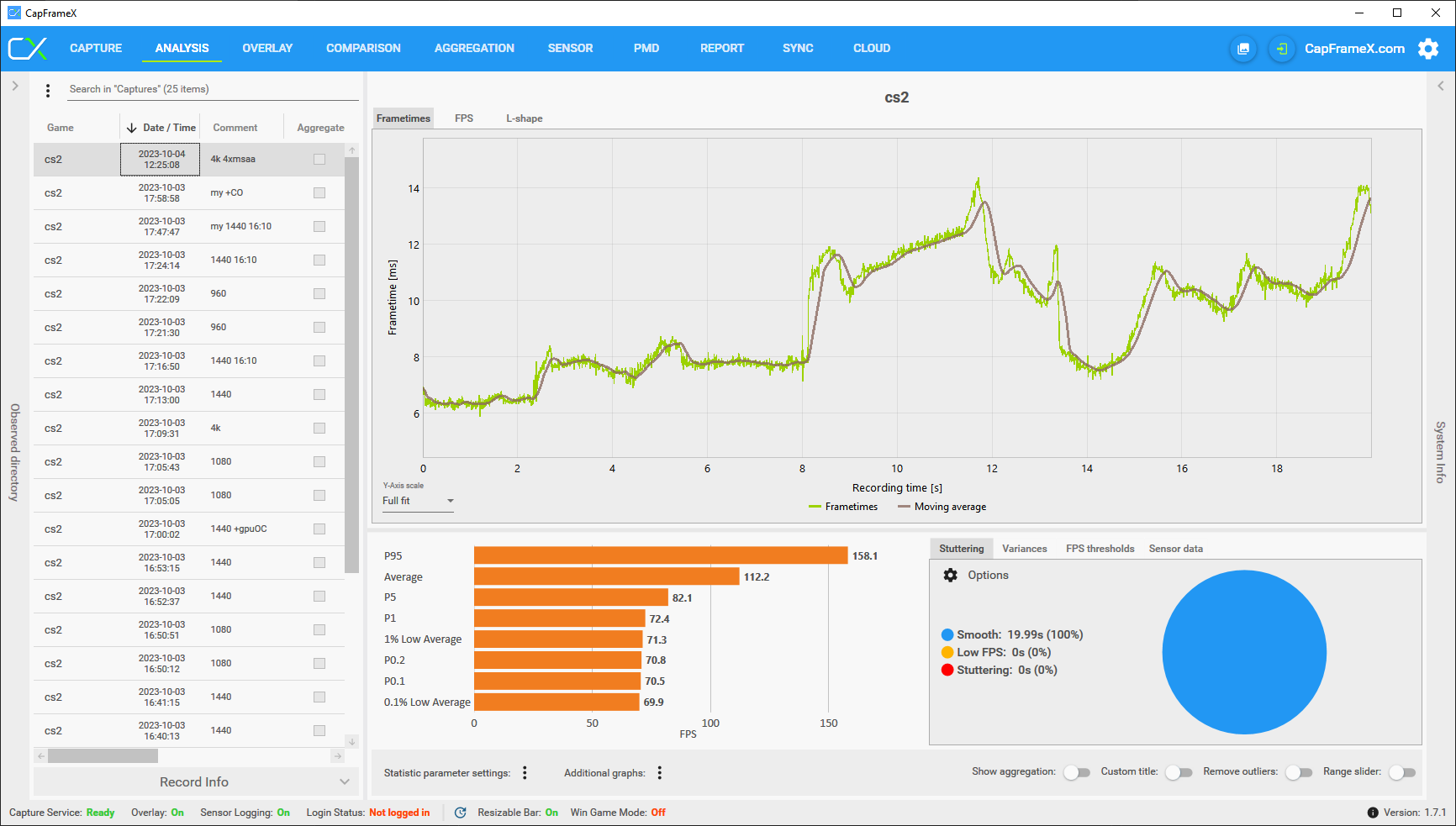Click the captures search field
1456x826 pixels.
click(214, 89)
